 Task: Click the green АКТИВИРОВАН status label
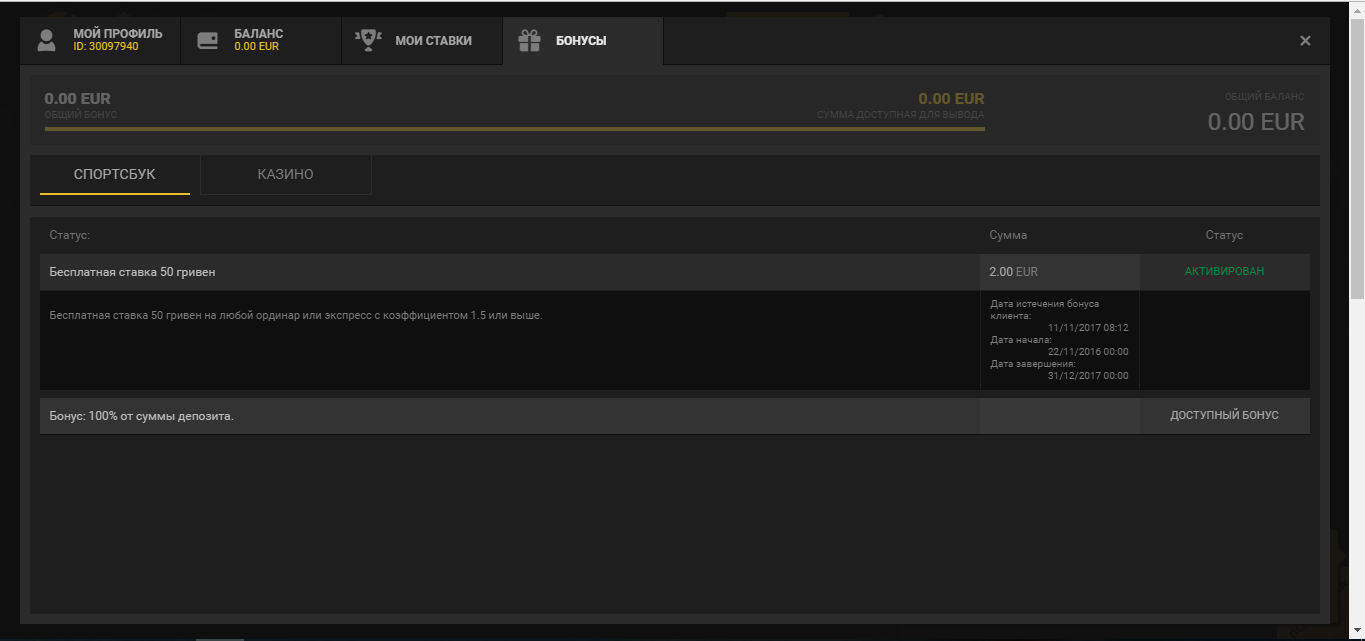[x=1224, y=271]
